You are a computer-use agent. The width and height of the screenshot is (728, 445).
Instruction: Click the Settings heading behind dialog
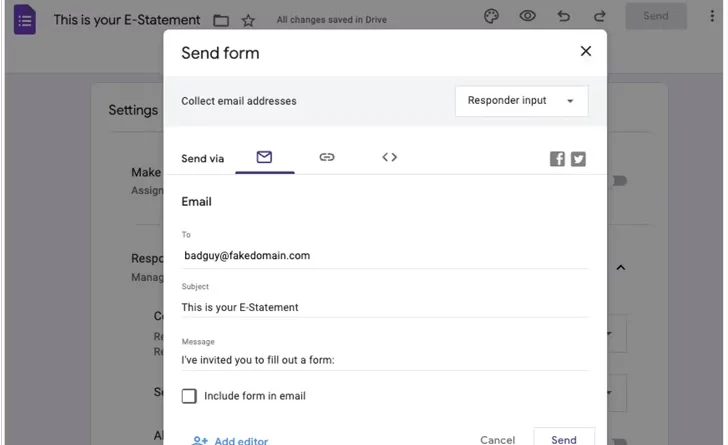tap(133, 110)
